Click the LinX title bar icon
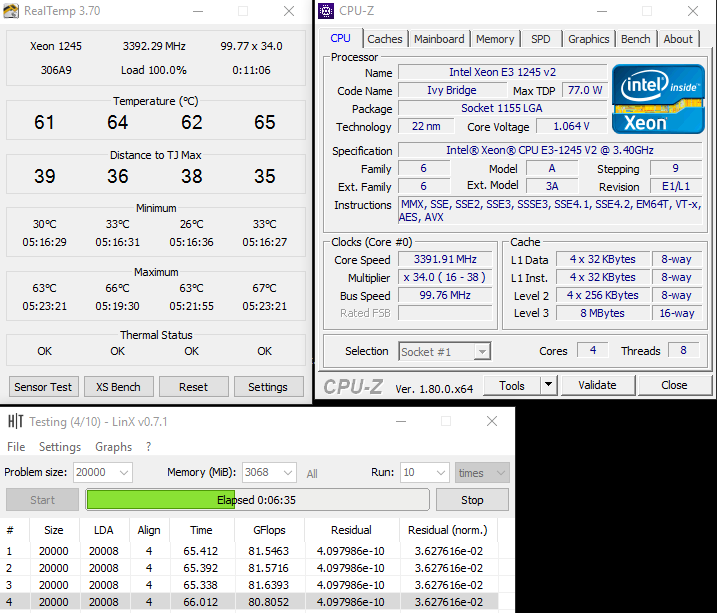Image resolution: width=717 pixels, height=613 pixels. coord(15,422)
